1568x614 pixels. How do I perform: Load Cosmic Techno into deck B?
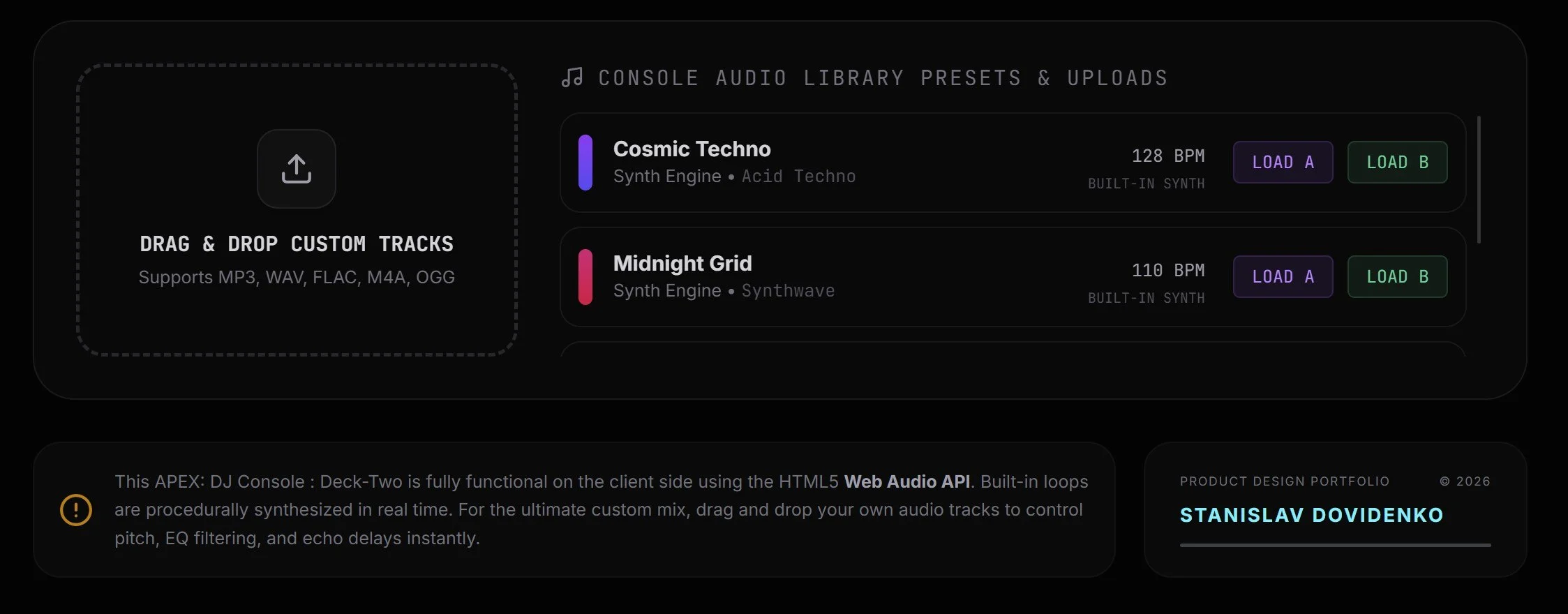(x=1397, y=163)
